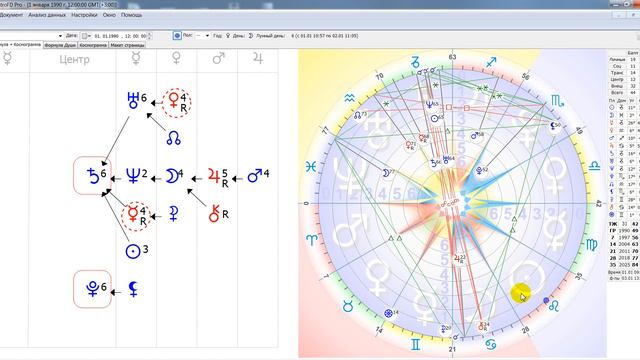Click the date field 01.01.1990
This screenshot has width=640, height=360.
coord(107,36)
